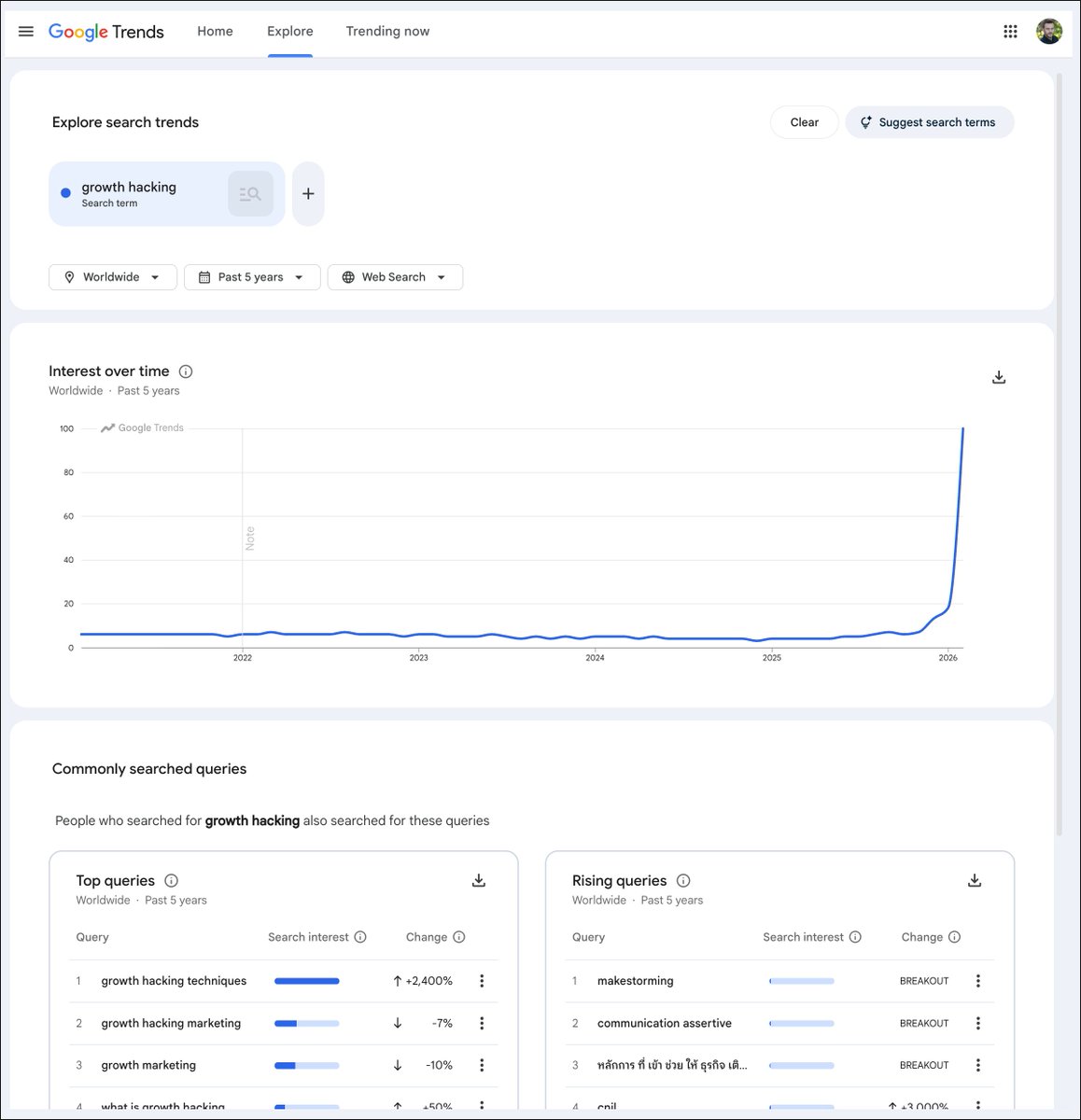Click the Google Trends logo
This screenshot has width=1081, height=1120.
click(x=106, y=32)
